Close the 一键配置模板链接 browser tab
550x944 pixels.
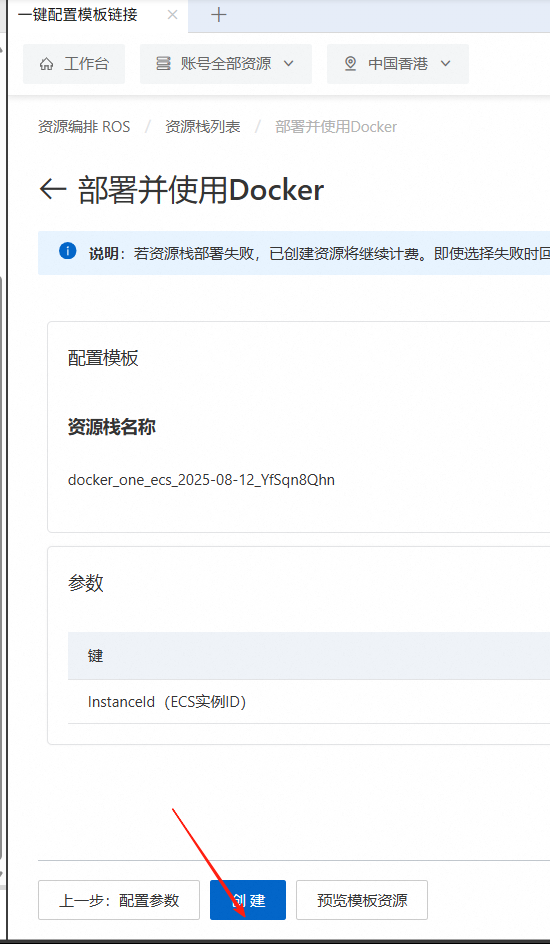pyautogui.click(x=172, y=15)
